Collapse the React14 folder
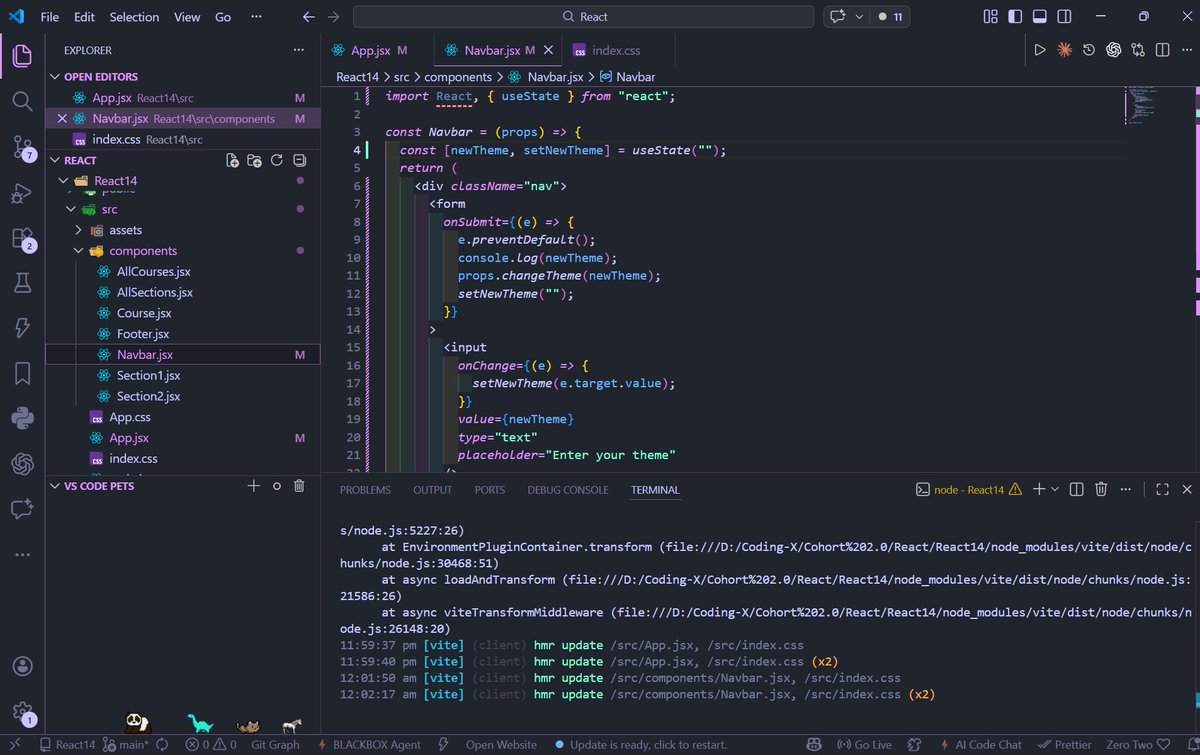1200x755 pixels. 115,181
